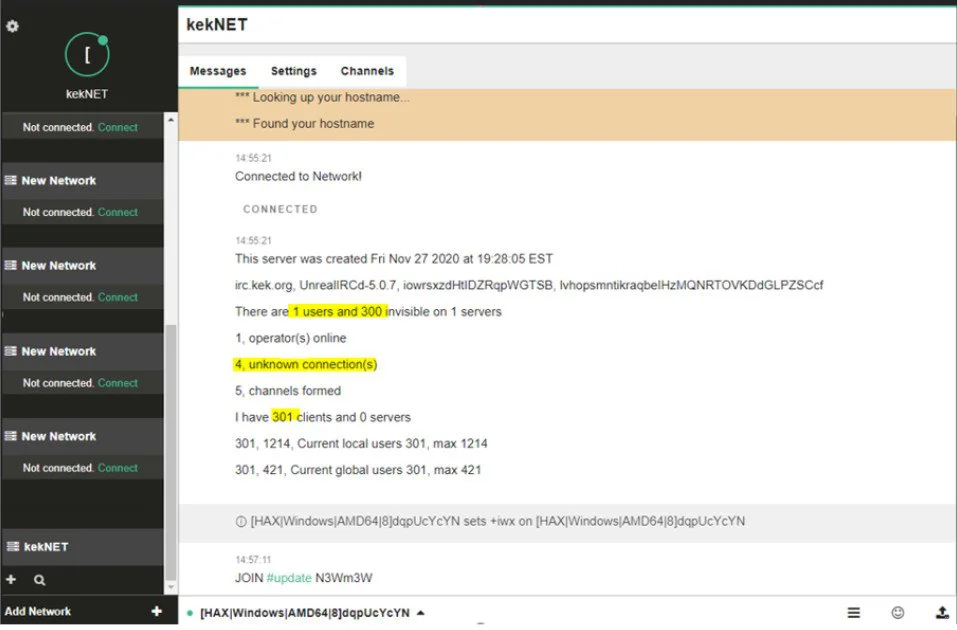The width and height of the screenshot is (957, 630).
Task: Click the plus icon above Add Network
Action: [11, 579]
